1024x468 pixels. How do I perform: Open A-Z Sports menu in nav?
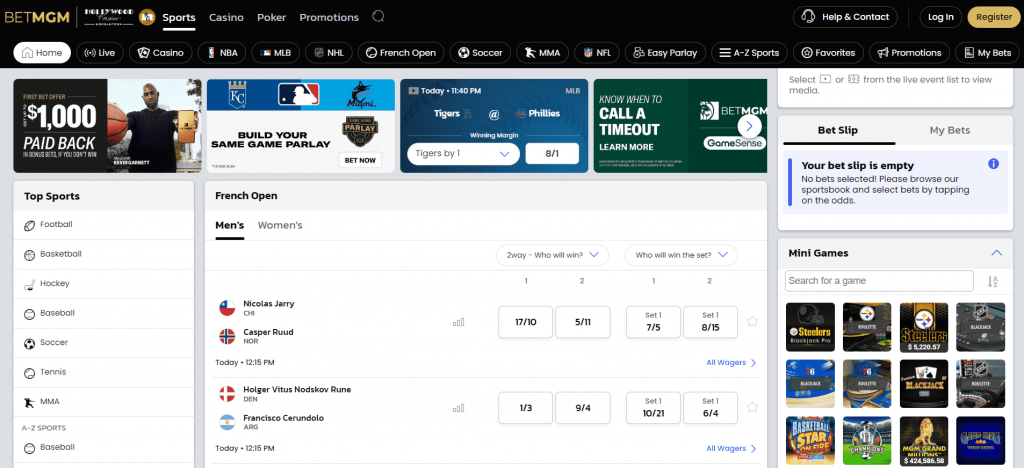pos(749,53)
